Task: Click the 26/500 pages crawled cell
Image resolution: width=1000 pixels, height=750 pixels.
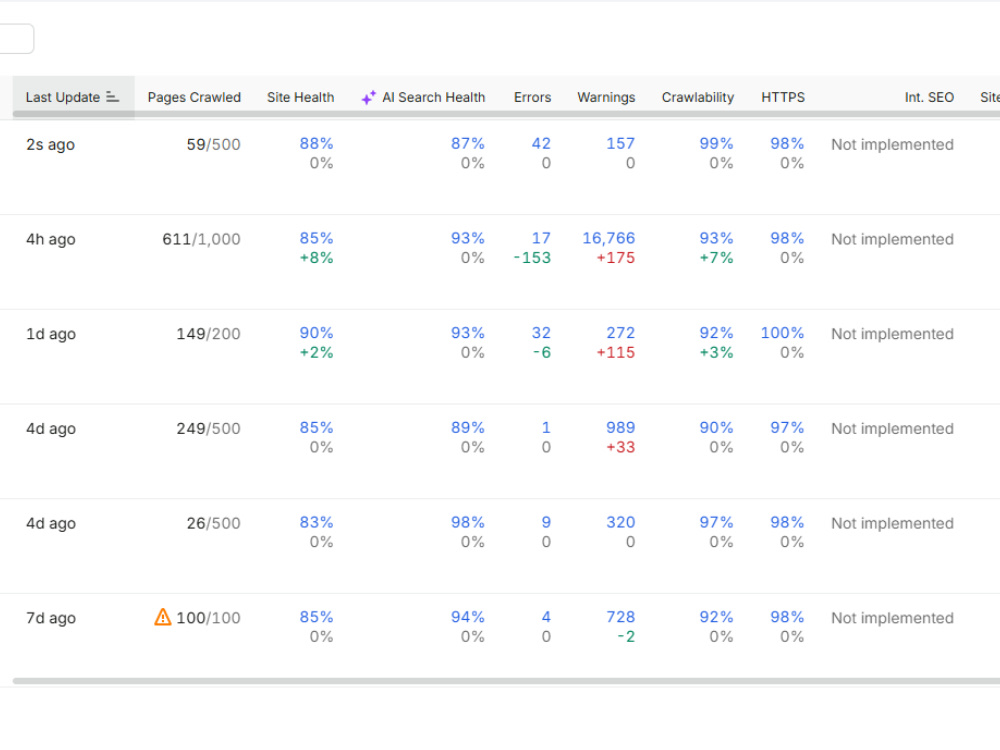Action: [x=213, y=523]
